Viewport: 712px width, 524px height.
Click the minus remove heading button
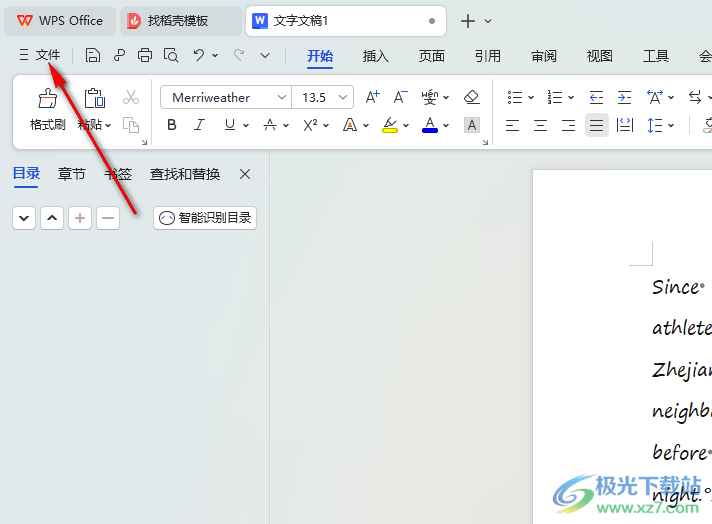tap(108, 218)
